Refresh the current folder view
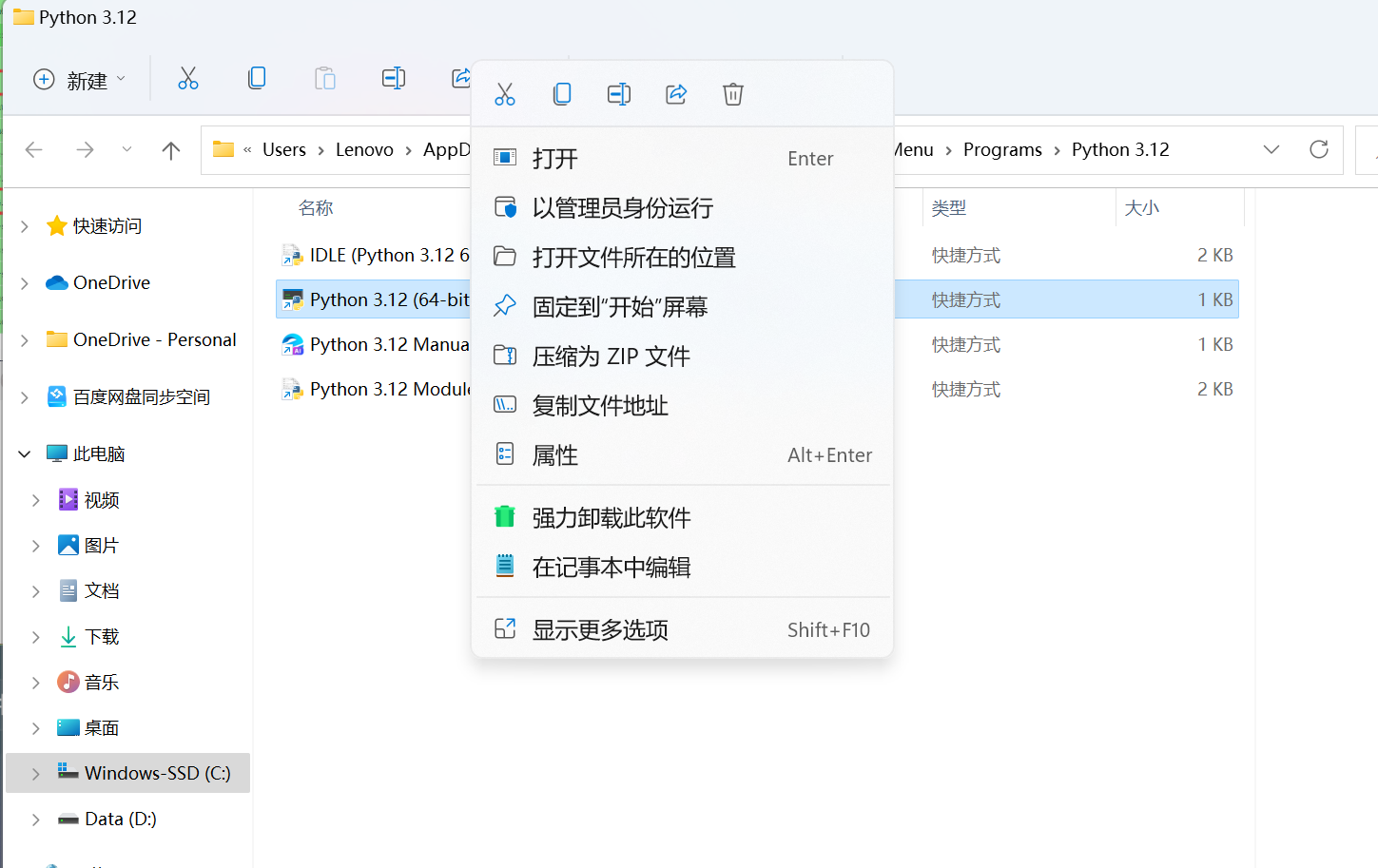This screenshot has width=1378, height=868. click(1319, 149)
